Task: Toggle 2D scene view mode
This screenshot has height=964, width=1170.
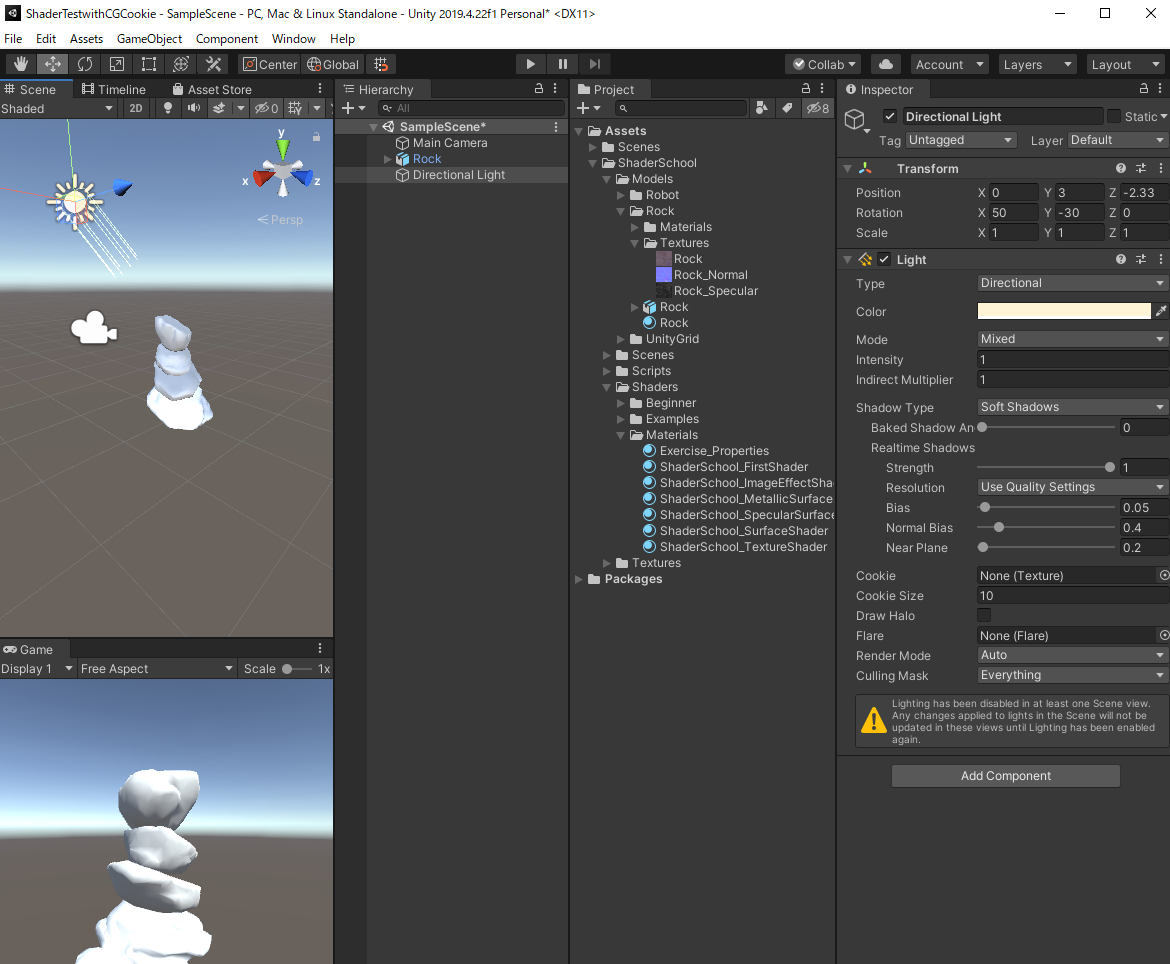Action: 136,108
